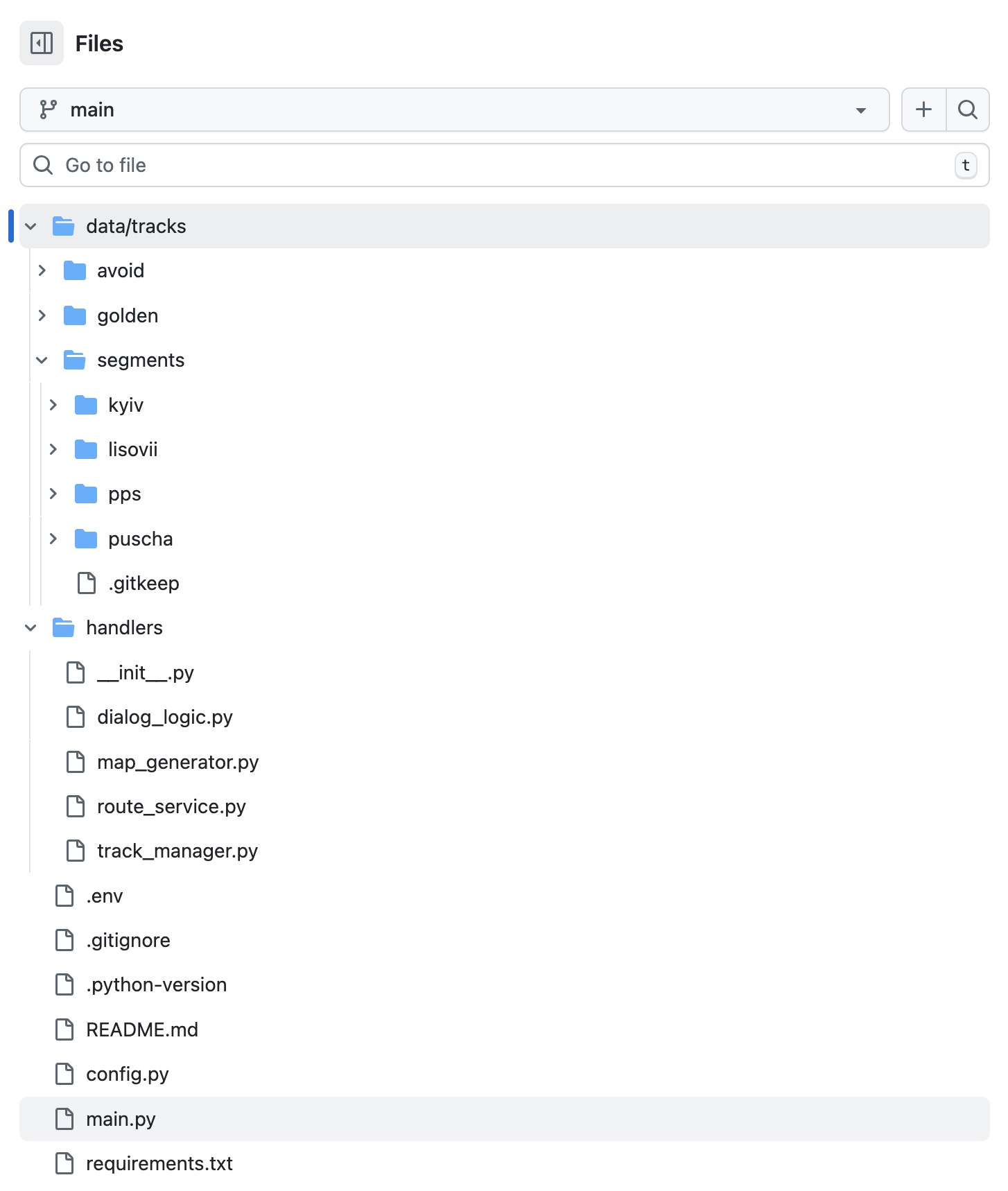Click the search magnifier icon beside plus
Screen dimensions: 1008x1191
967,110
